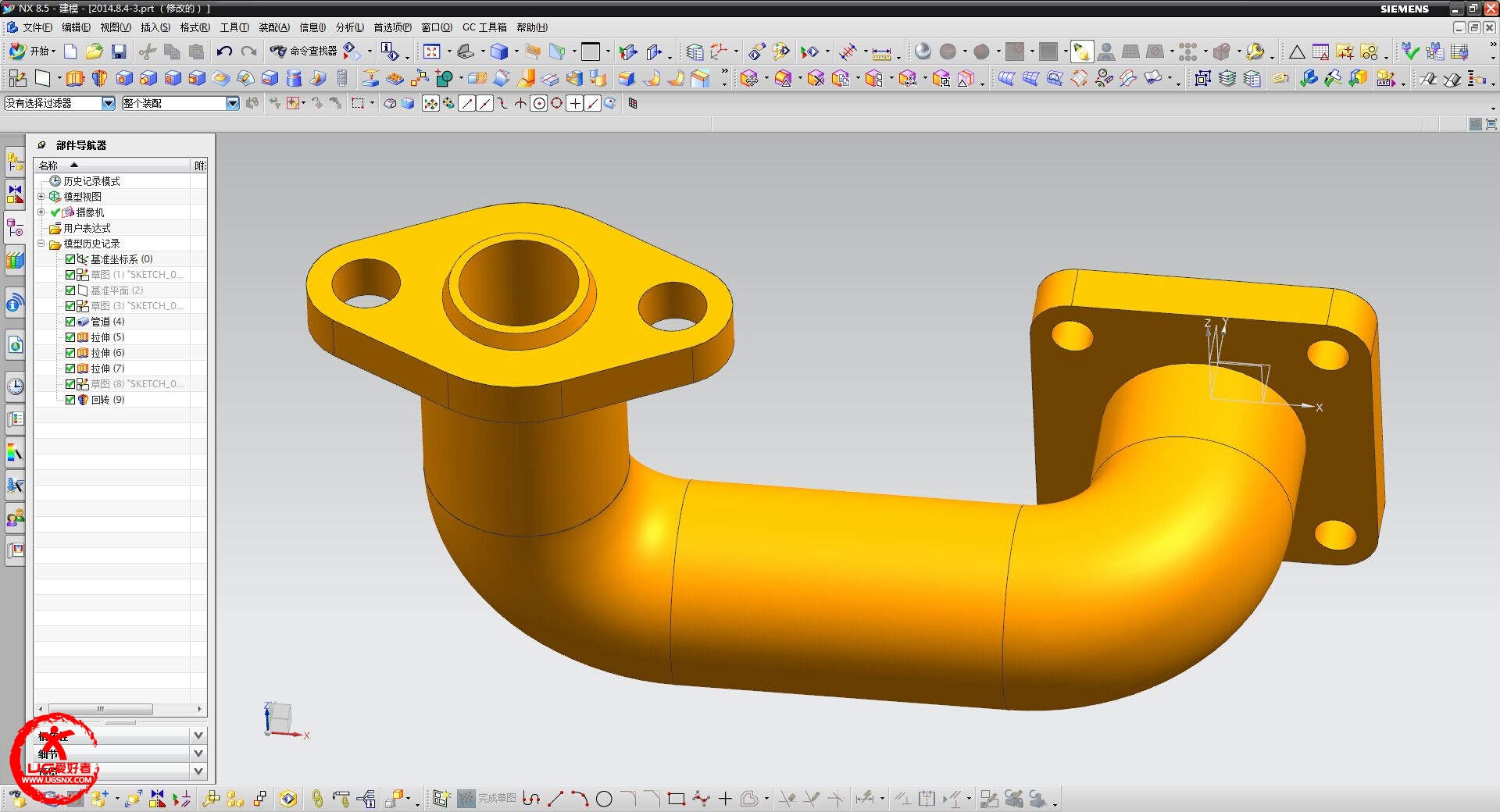Click the Arc sketch tool icon
This screenshot has height=812, width=1500.
(x=580, y=798)
